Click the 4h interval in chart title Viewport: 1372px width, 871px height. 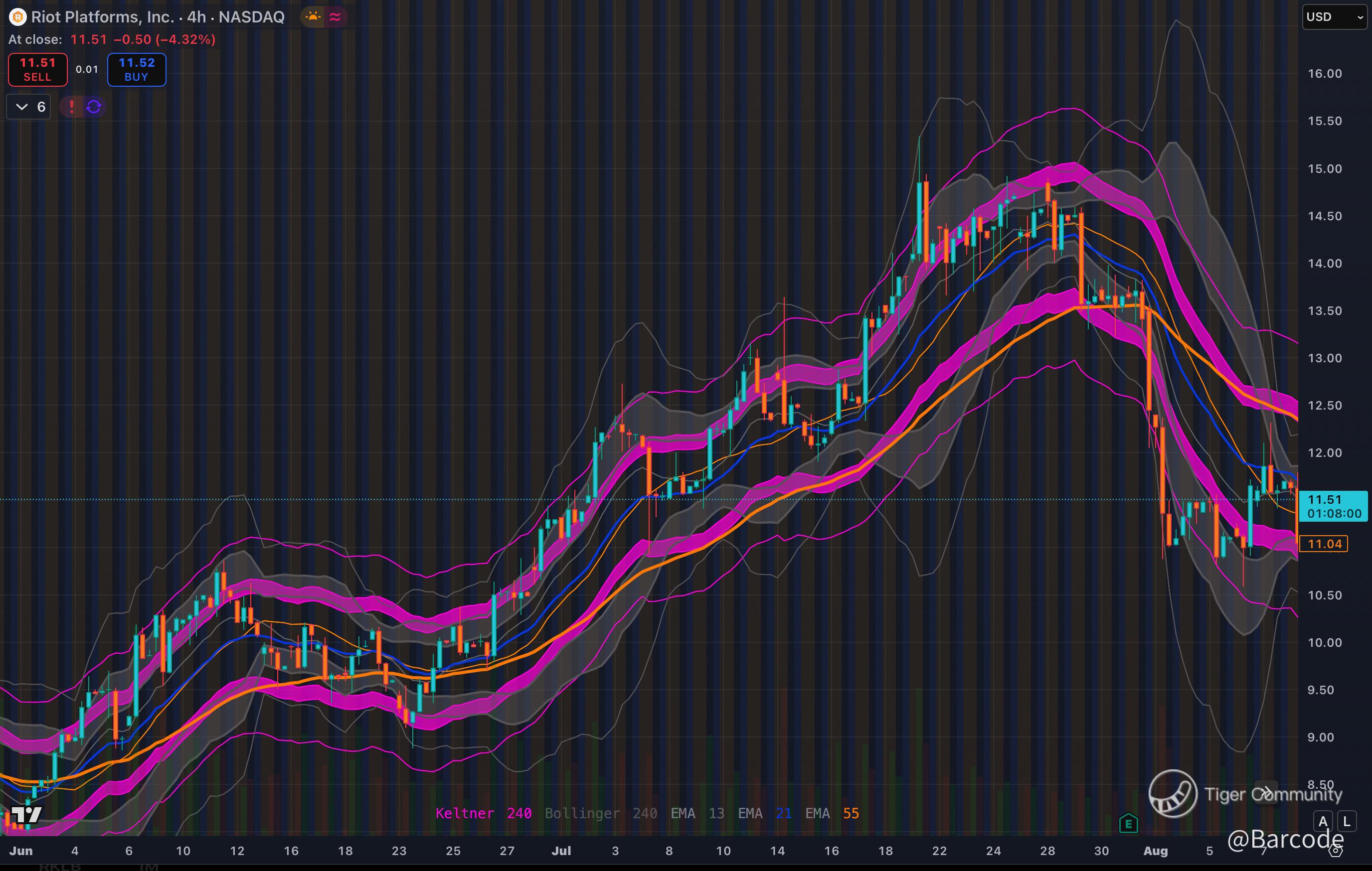point(196,17)
